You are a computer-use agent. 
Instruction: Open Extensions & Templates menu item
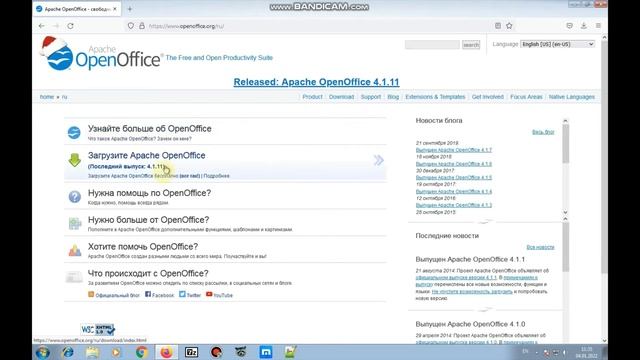pos(435,97)
